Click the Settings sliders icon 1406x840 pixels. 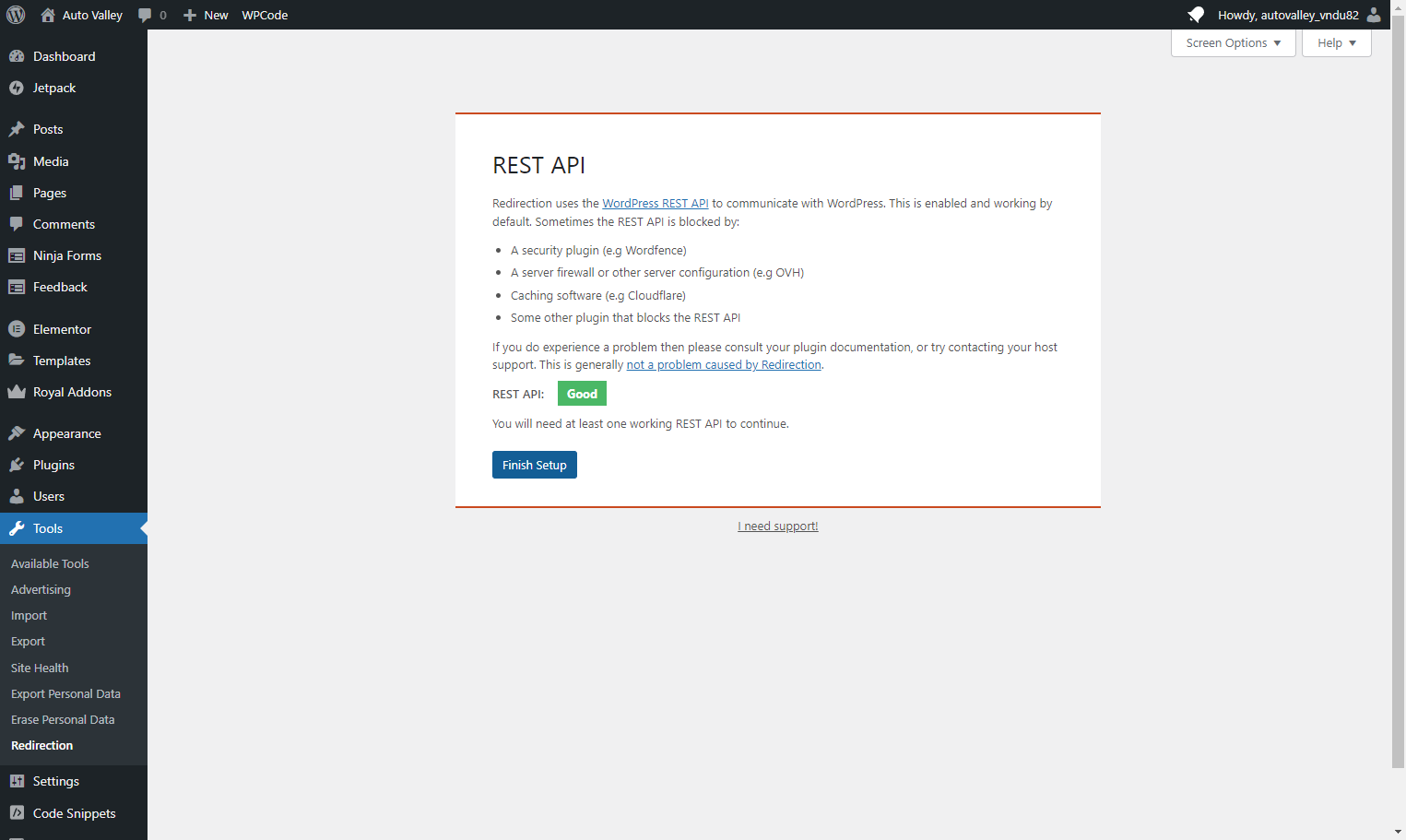17,781
